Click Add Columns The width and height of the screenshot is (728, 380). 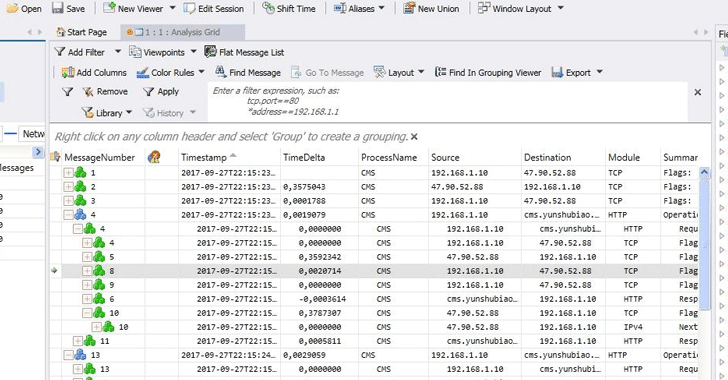[94, 72]
